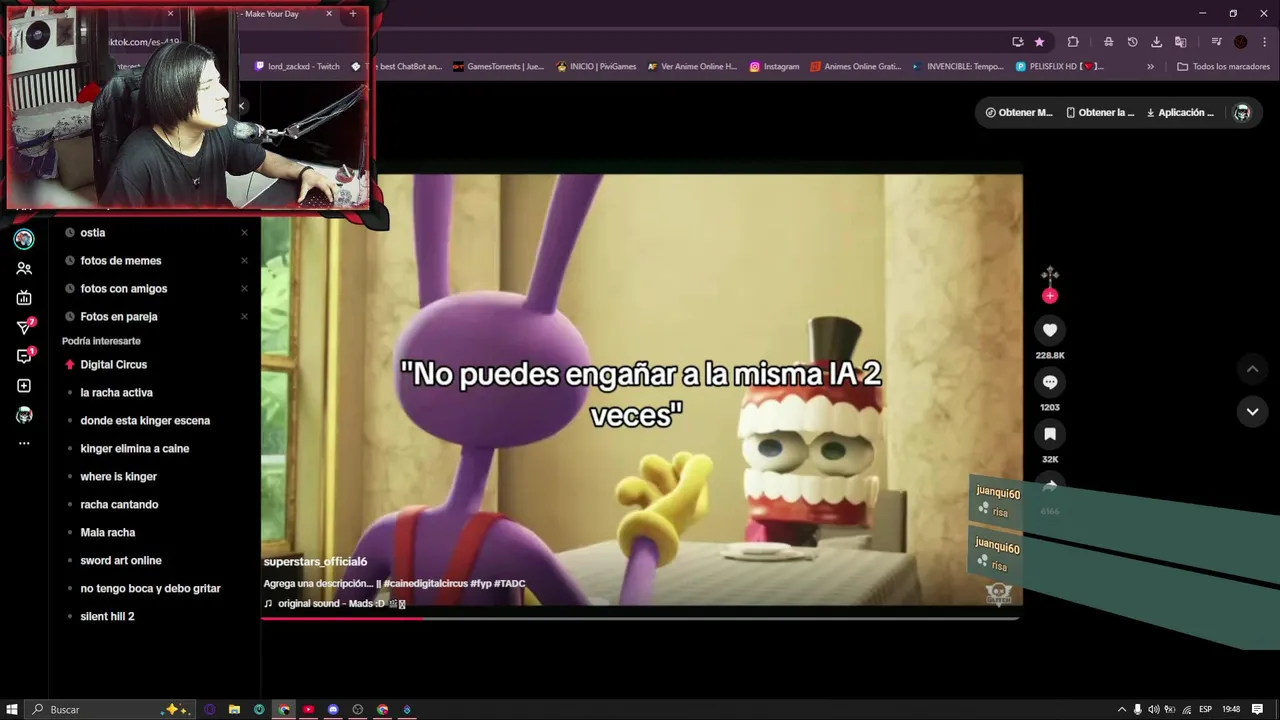Click the Google Translate extension icon
Viewport: 1280px width, 720px height.
pyautogui.click(x=1180, y=42)
